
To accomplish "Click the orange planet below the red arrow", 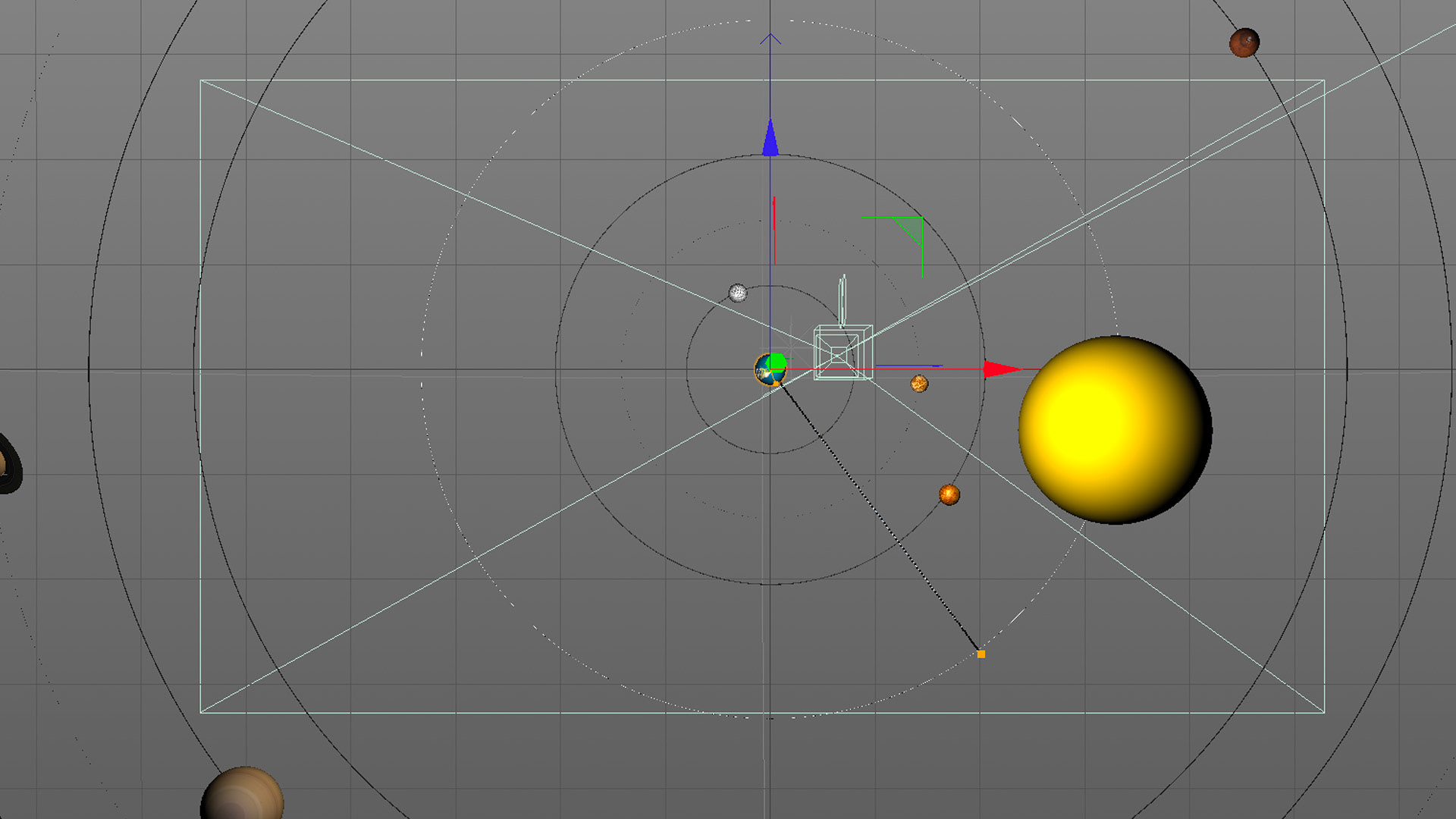I will pos(949,495).
